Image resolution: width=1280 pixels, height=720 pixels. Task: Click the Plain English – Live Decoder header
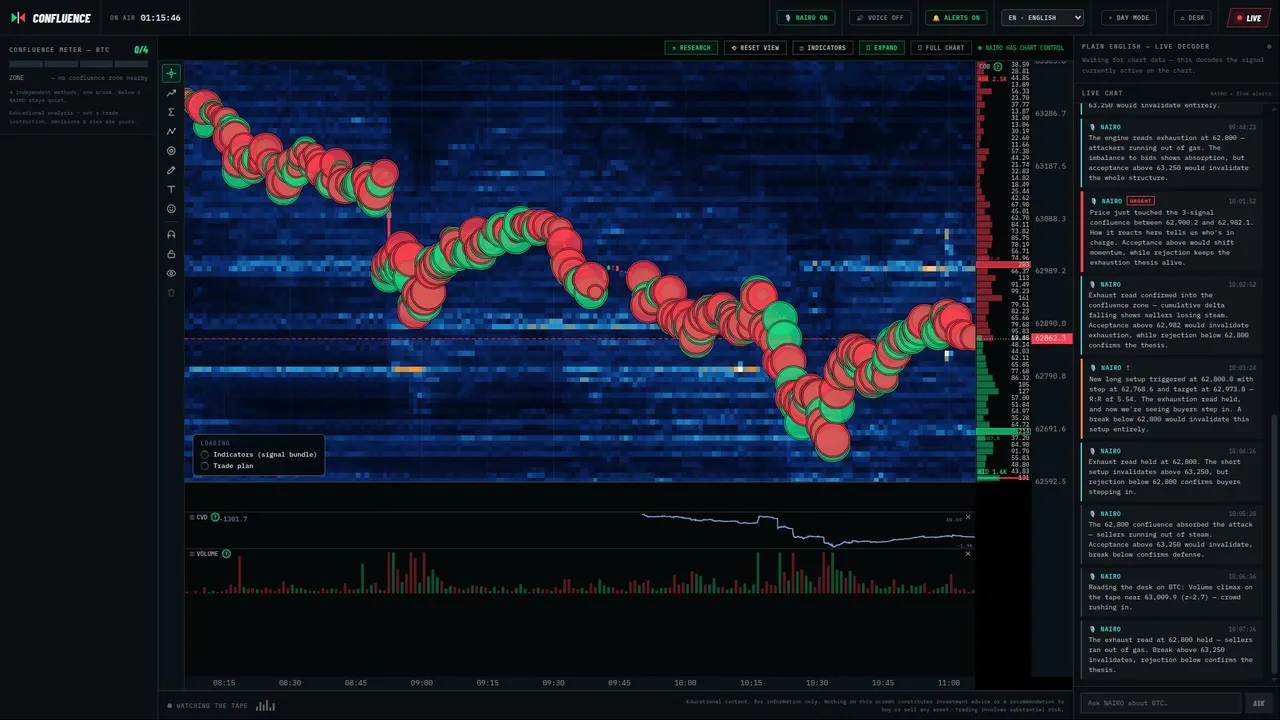1145,46
